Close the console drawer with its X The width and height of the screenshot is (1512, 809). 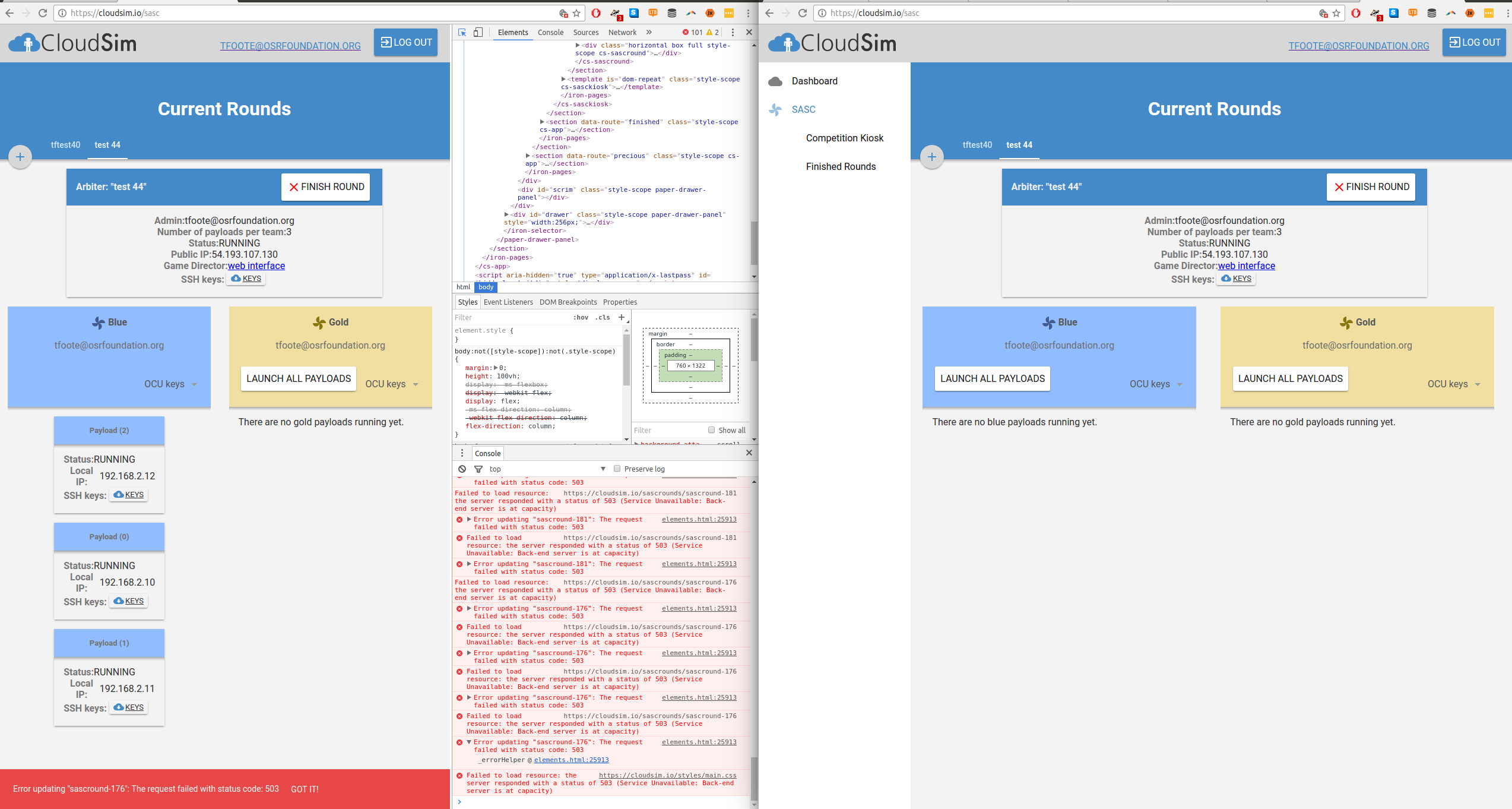point(749,453)
